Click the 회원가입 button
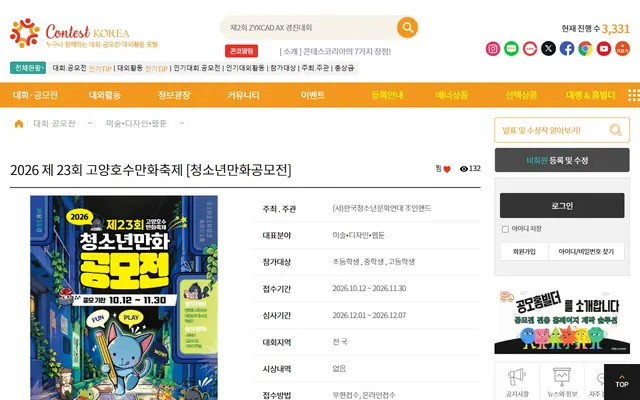The height and width of the screenshot is (400, 640). coord(524,252)
